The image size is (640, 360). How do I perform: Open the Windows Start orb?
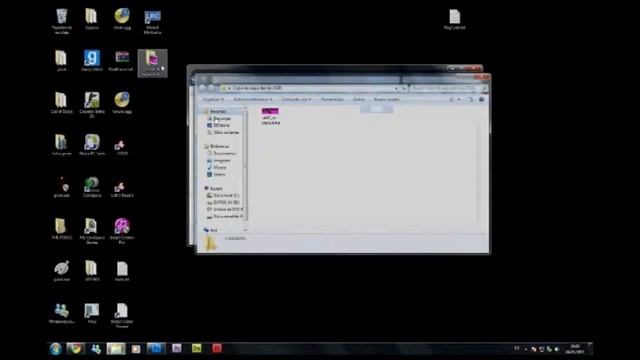click(x=56, y=349)
